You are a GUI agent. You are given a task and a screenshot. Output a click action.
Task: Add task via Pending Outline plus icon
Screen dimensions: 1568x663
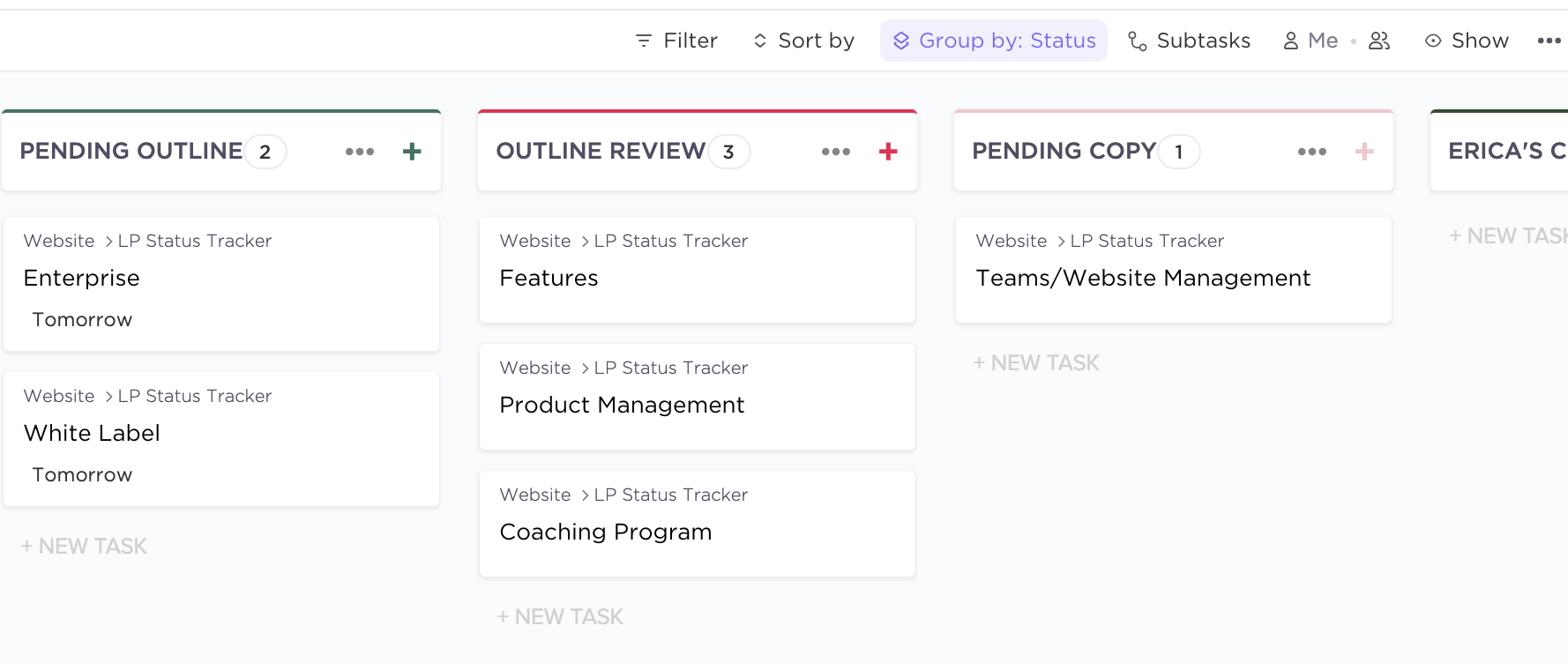click(412, 152)
